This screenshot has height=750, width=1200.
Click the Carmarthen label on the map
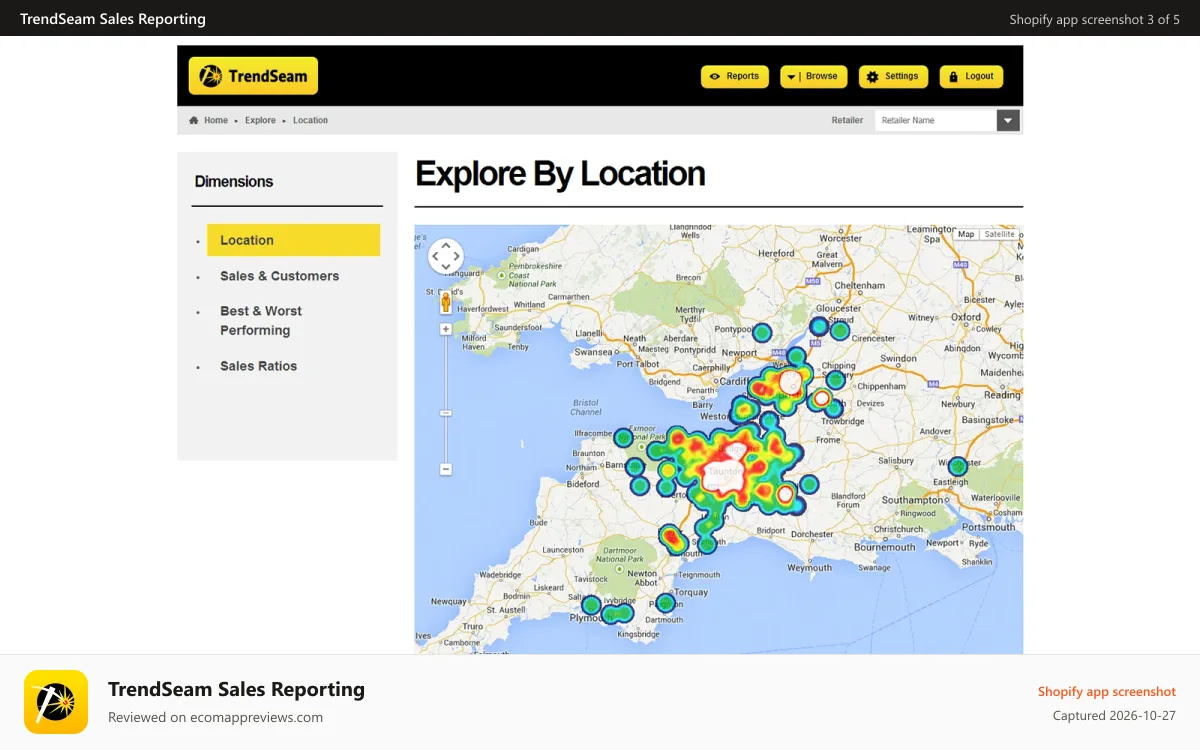568,297
